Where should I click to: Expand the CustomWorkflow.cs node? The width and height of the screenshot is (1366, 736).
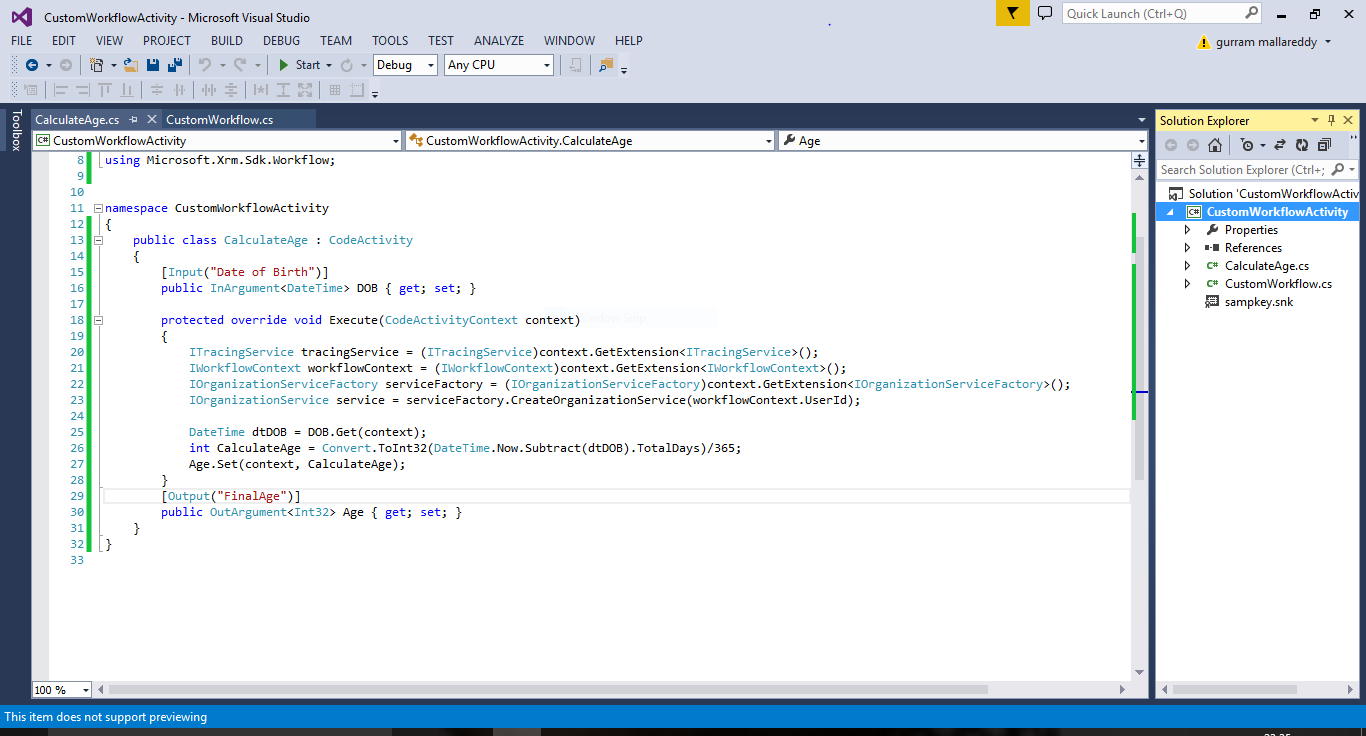click(x=1187, y=284)
